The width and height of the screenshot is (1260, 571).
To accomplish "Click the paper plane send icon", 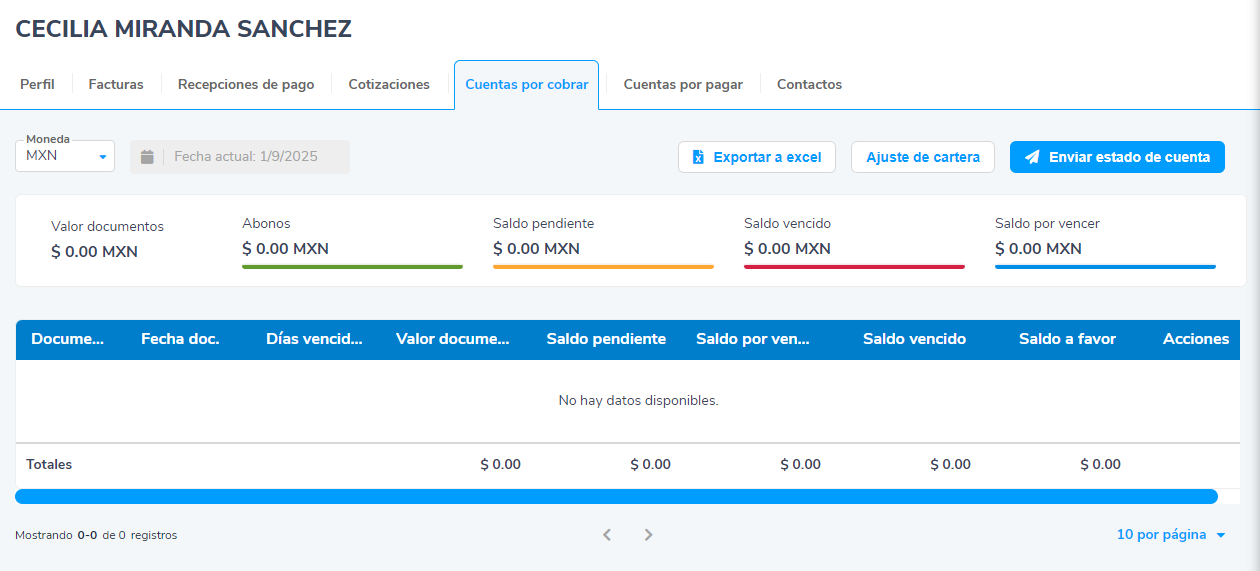I will pos(1032,157).
